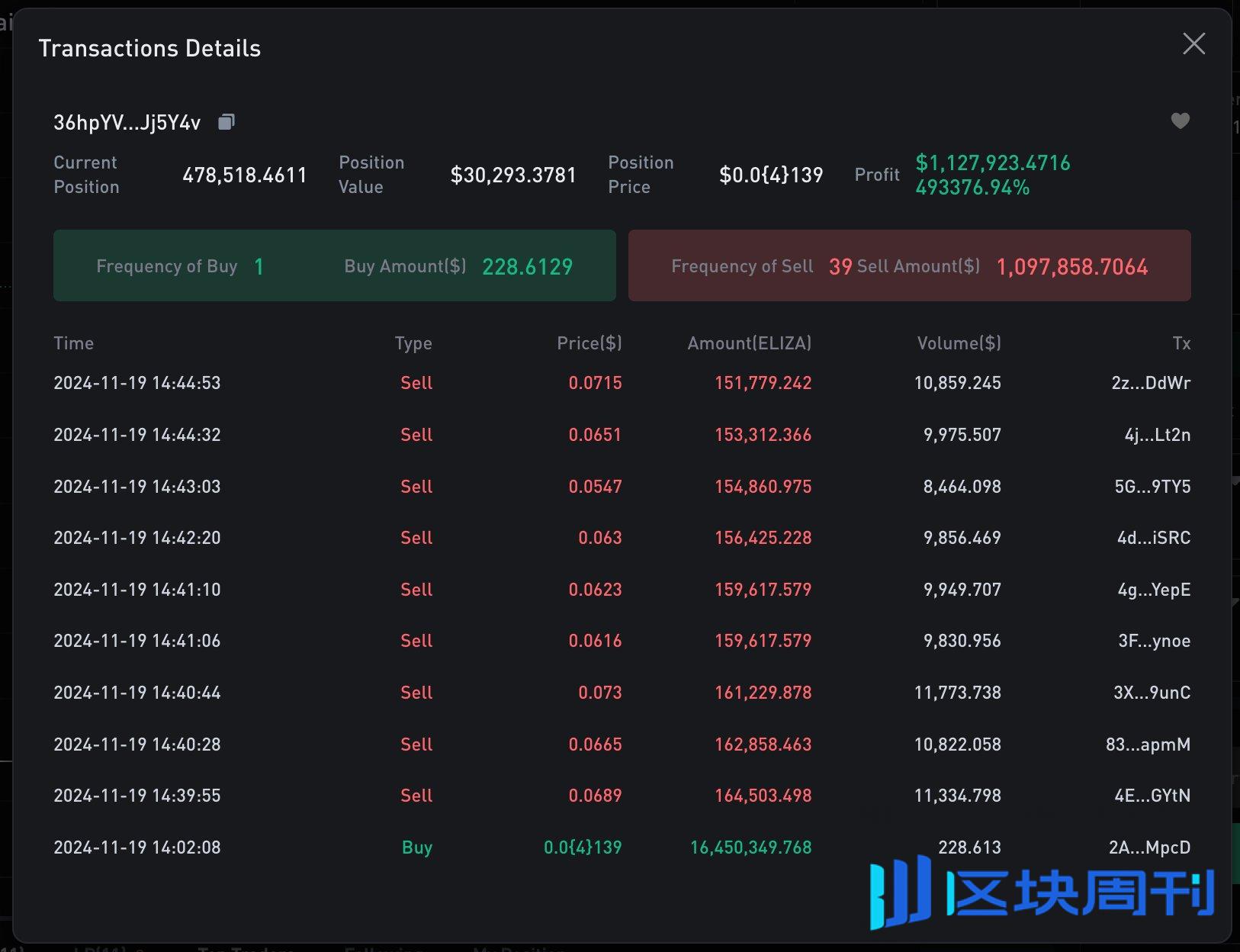This screenshot has height=952, width=1240.
Task: Click the Time column header
Action: pyautogui.click(x=74, y=343)
